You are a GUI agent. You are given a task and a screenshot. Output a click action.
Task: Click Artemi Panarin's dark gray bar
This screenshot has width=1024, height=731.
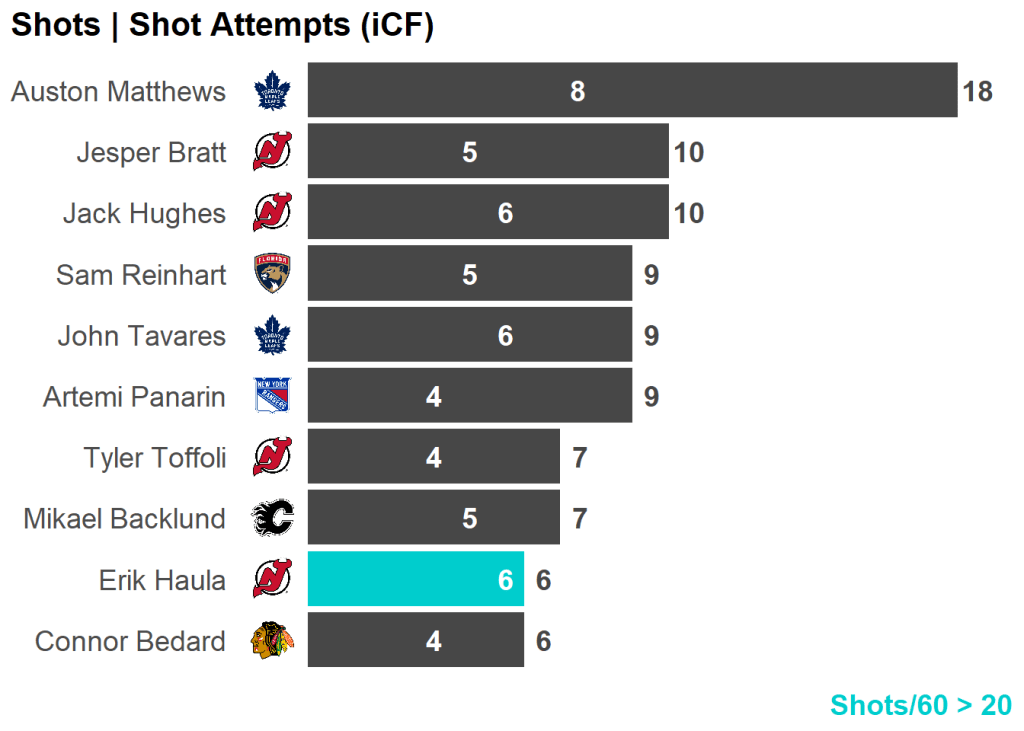469,396
